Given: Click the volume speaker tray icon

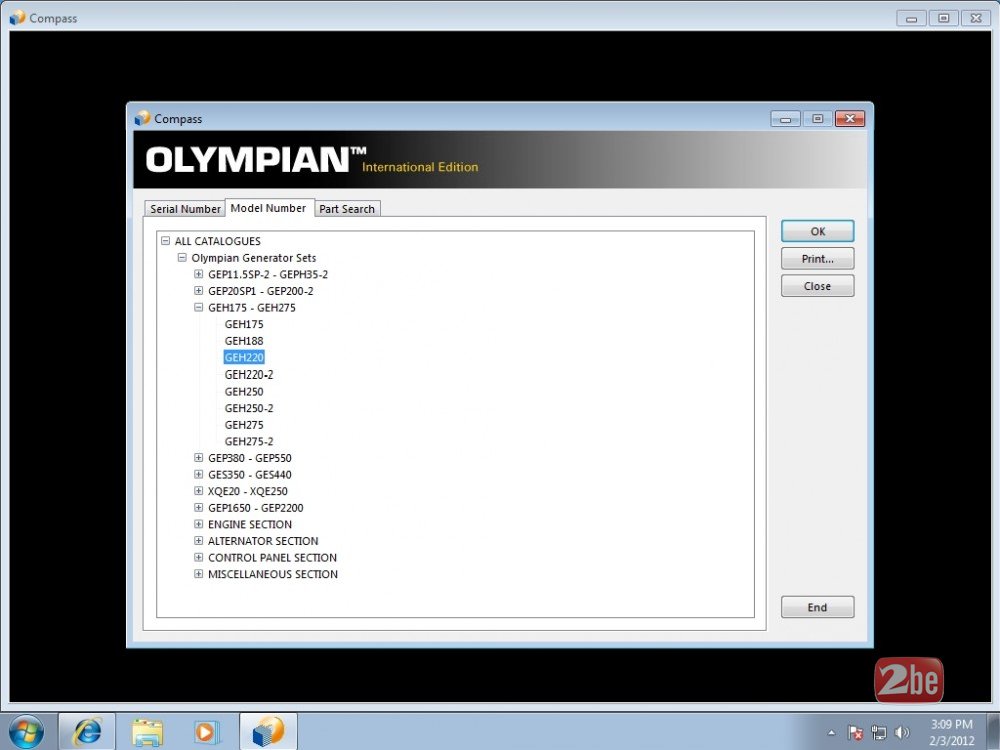Looking at the screenshot, I should tap(902, 733).
